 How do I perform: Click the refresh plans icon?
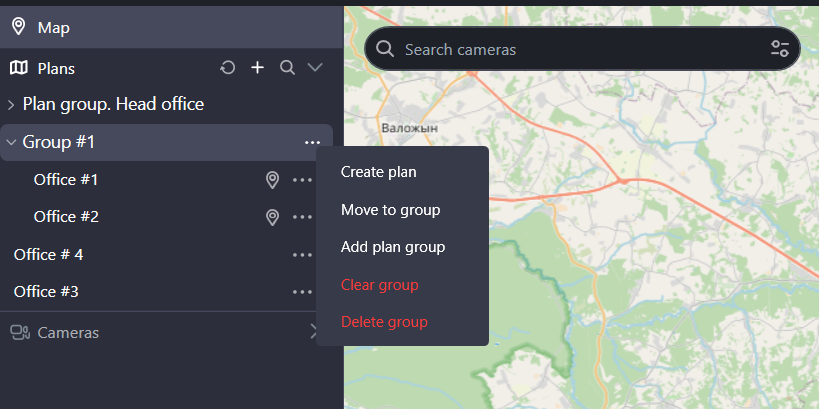pyautogui.click(x=228, y=68)
